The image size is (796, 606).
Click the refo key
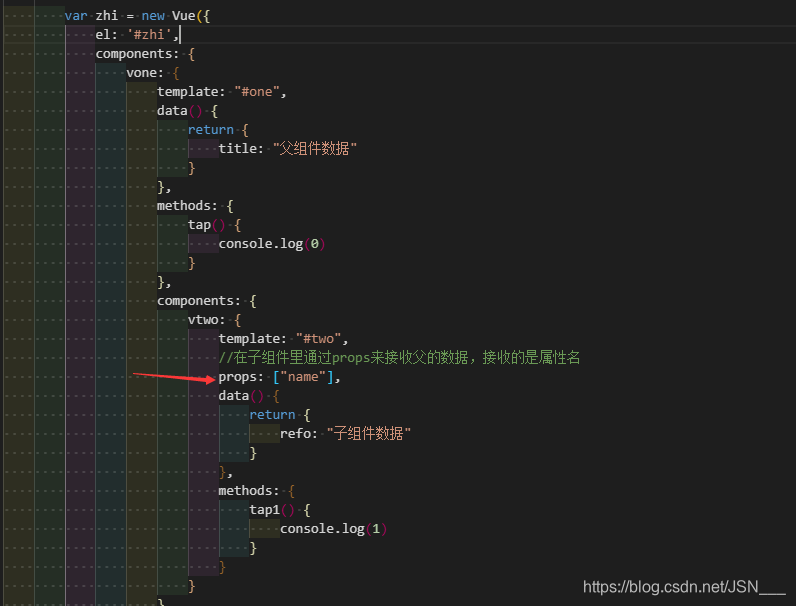click(295, 434)
